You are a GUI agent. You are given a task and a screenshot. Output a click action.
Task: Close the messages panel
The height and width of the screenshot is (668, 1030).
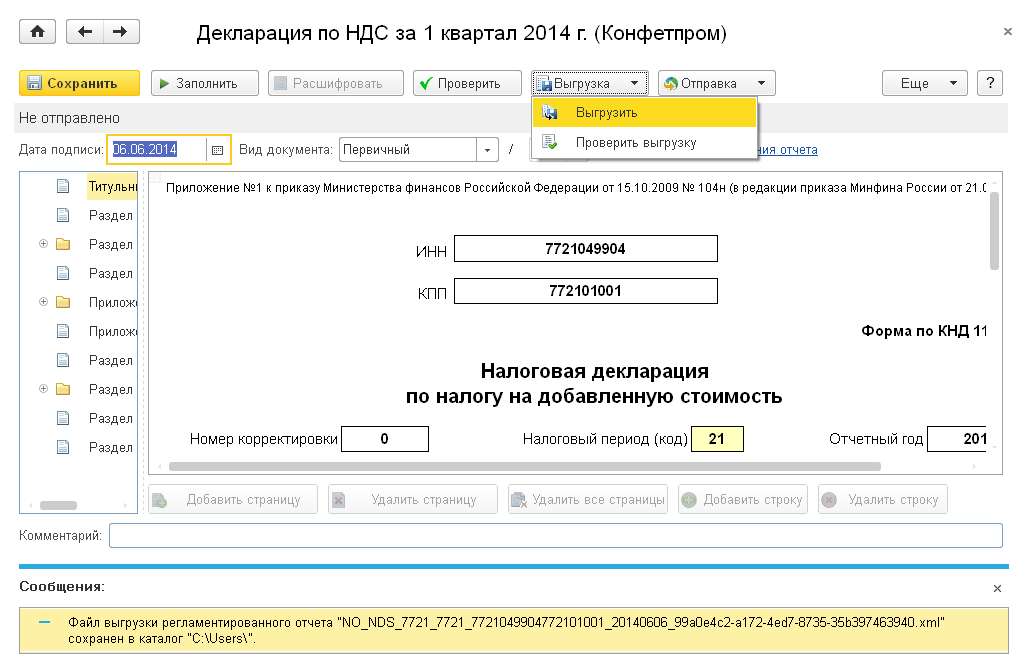(x=996, y=589)
